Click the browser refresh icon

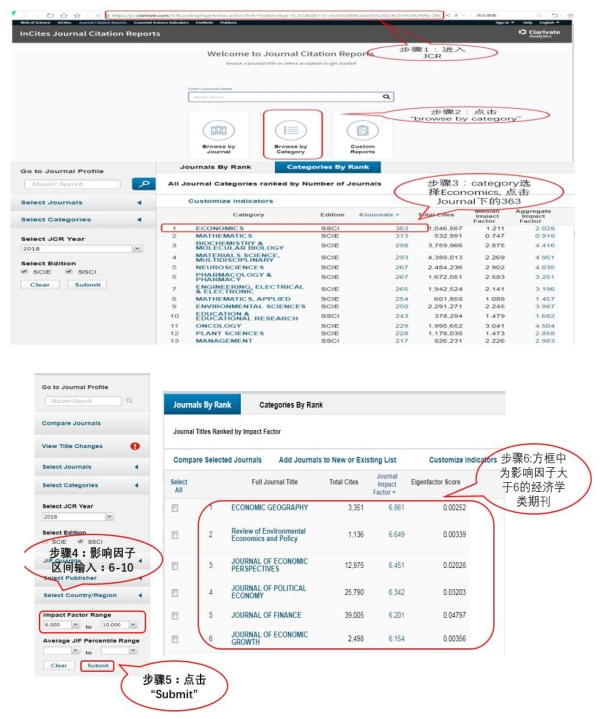click(x=50, y=16)
